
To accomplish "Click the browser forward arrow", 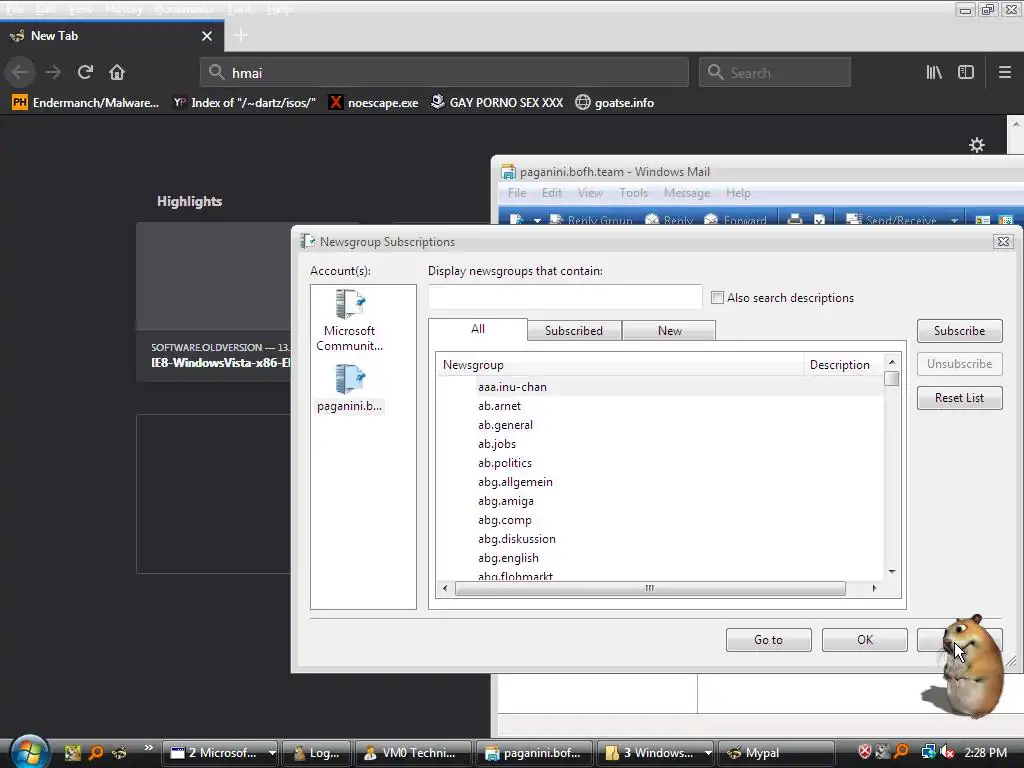I will pos(53,72).
